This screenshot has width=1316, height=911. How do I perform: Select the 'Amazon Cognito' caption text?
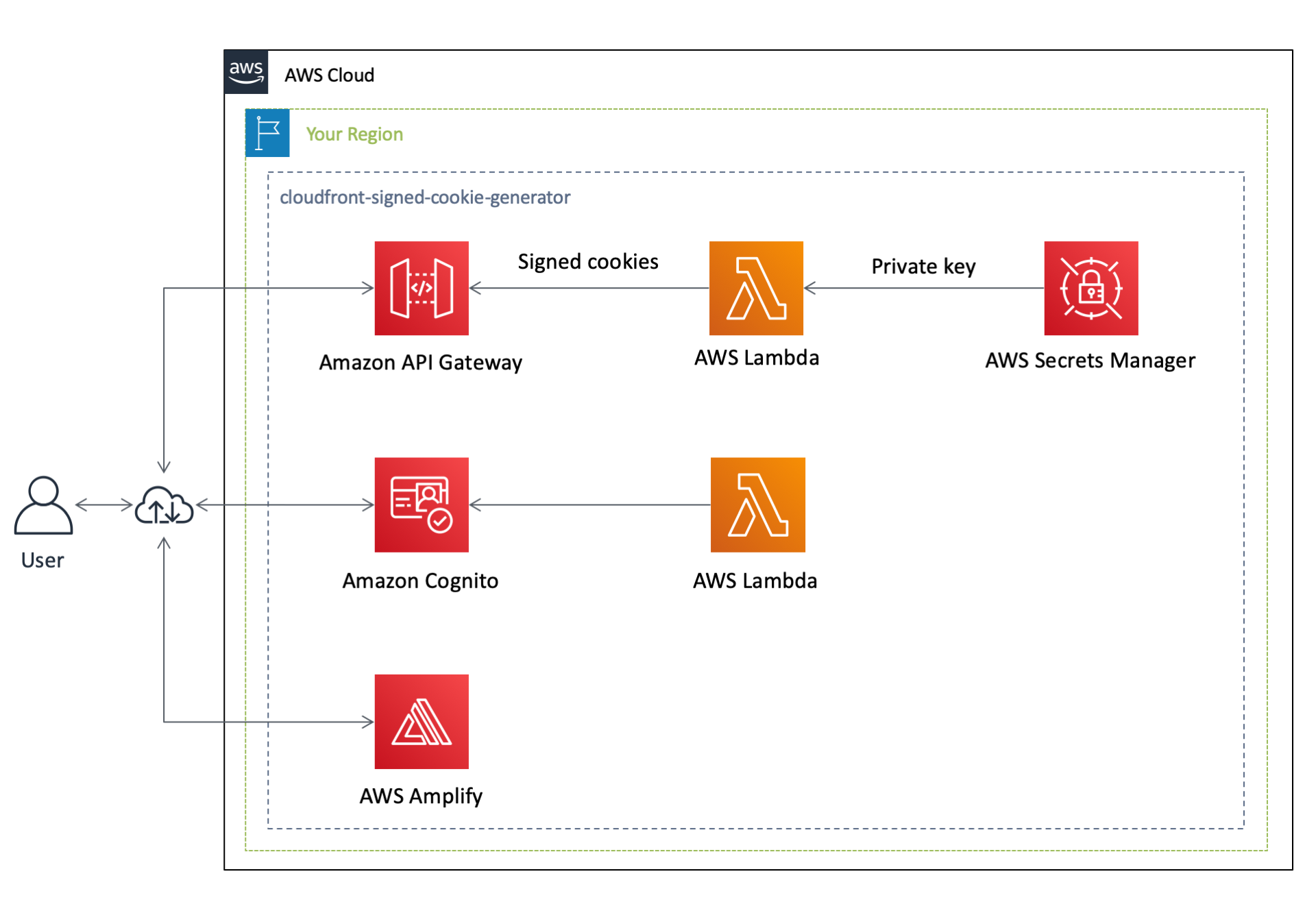420,581
